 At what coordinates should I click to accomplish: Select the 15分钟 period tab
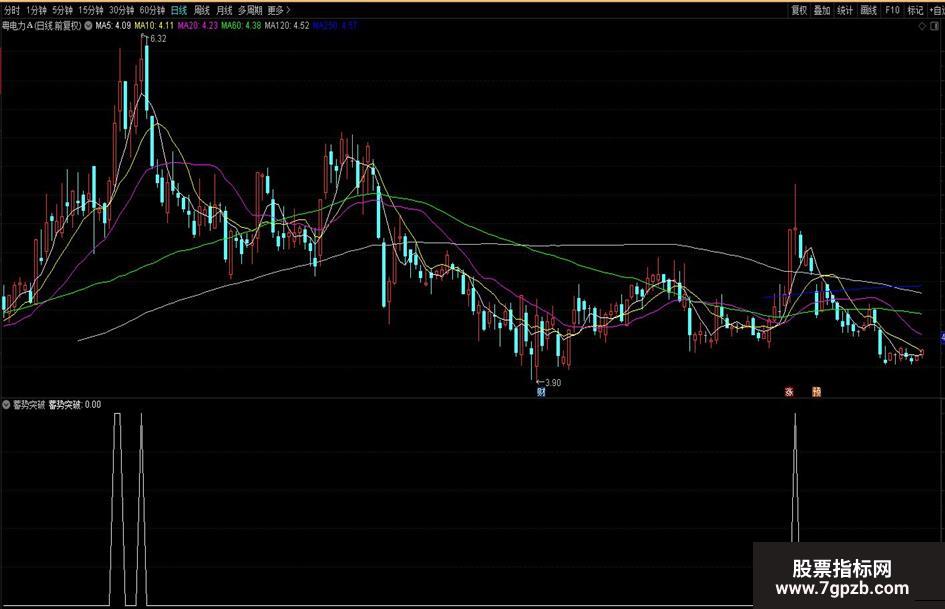(x=90, y=10)
